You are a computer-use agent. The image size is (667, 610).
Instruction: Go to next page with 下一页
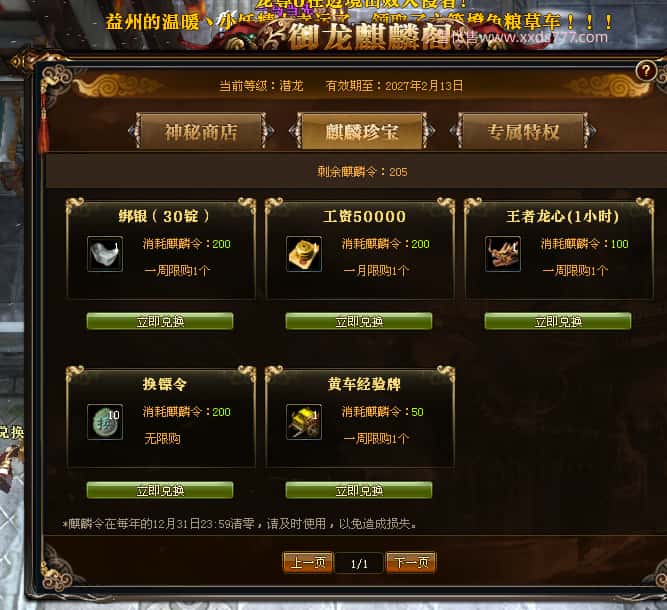[411, 563]
